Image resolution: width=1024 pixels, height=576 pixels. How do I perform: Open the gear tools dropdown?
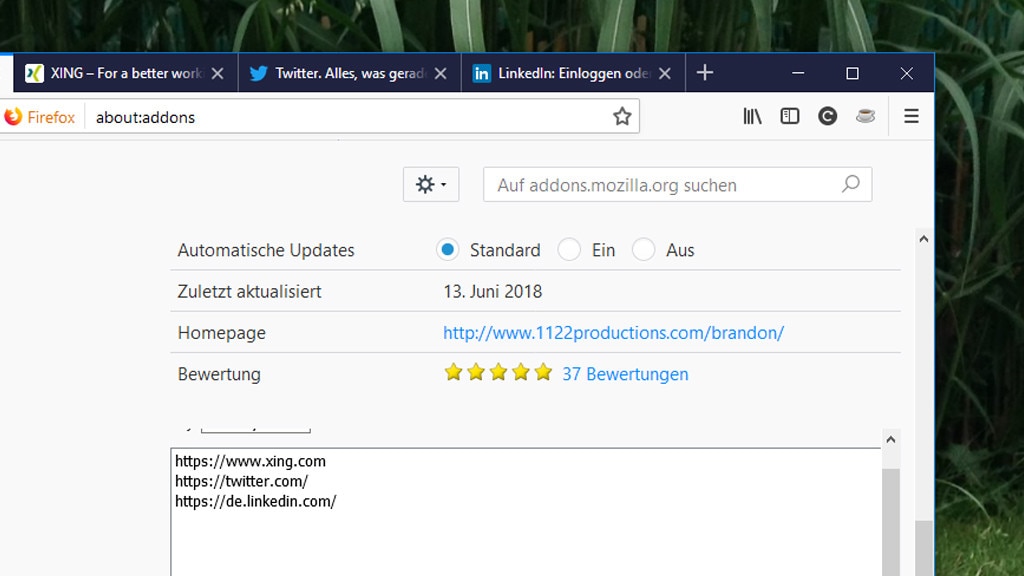tap(431, 185)
